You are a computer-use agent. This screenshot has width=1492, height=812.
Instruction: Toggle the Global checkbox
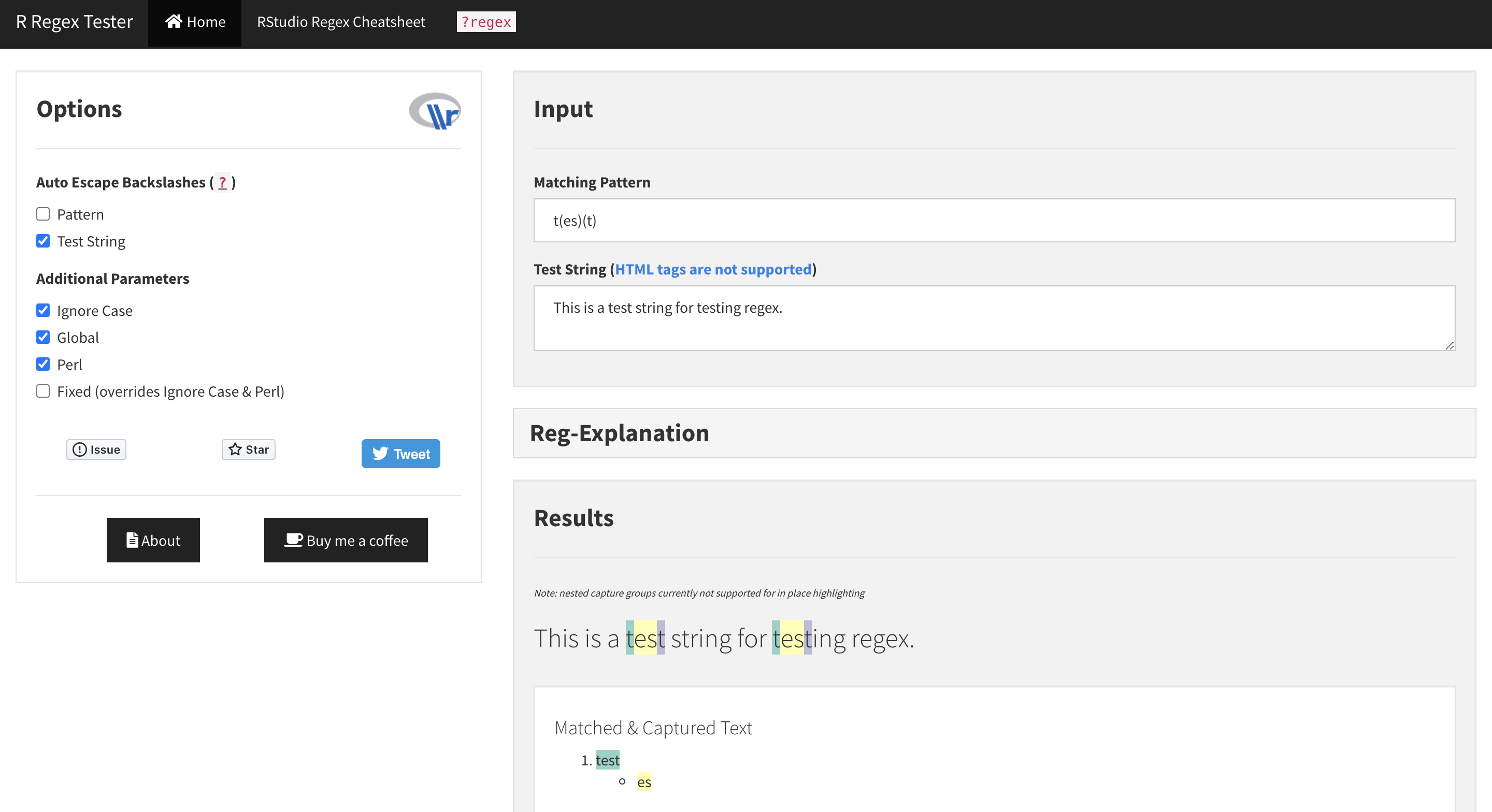43,337
